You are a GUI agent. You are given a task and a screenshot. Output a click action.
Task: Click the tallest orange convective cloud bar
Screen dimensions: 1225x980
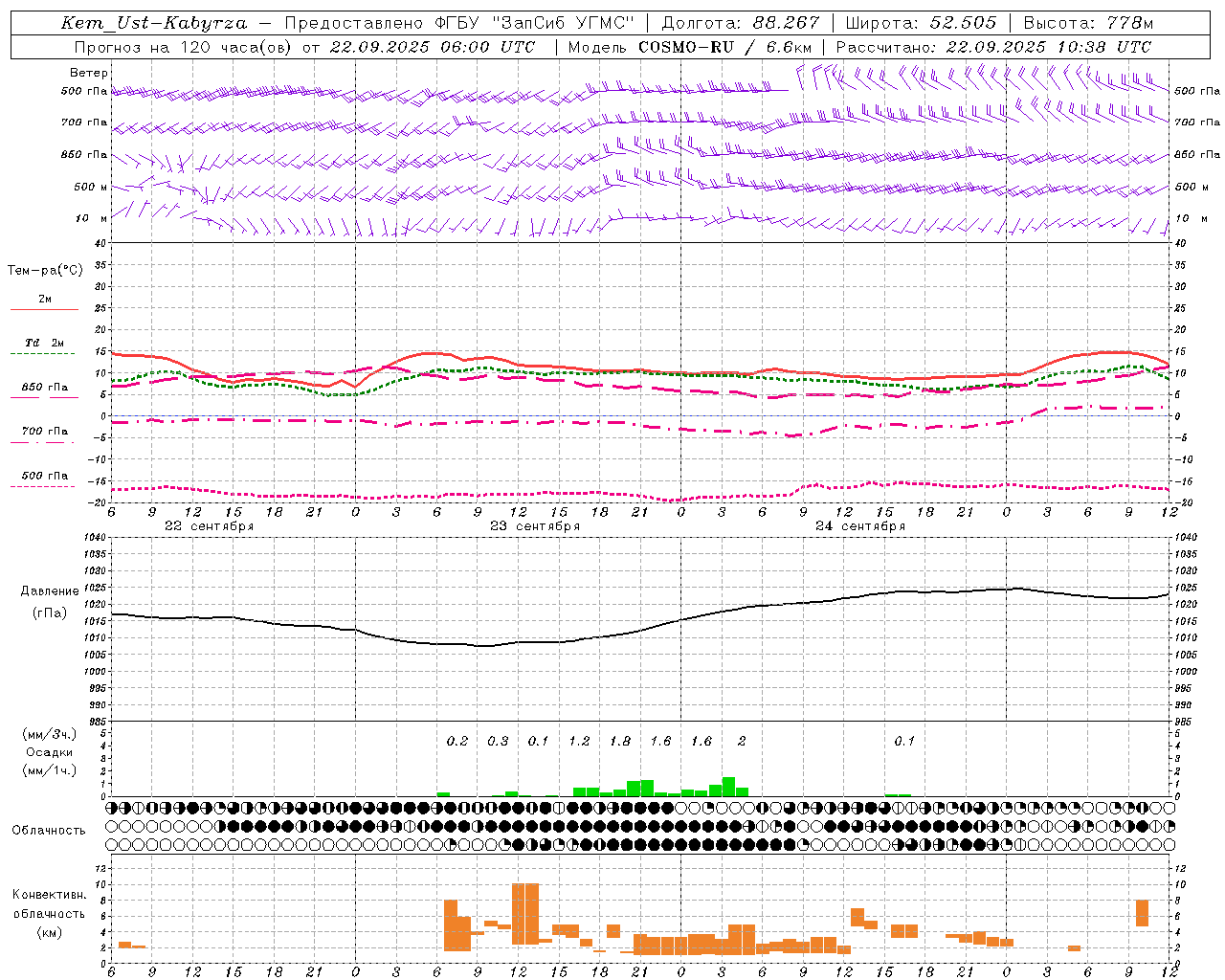[525, 914]
